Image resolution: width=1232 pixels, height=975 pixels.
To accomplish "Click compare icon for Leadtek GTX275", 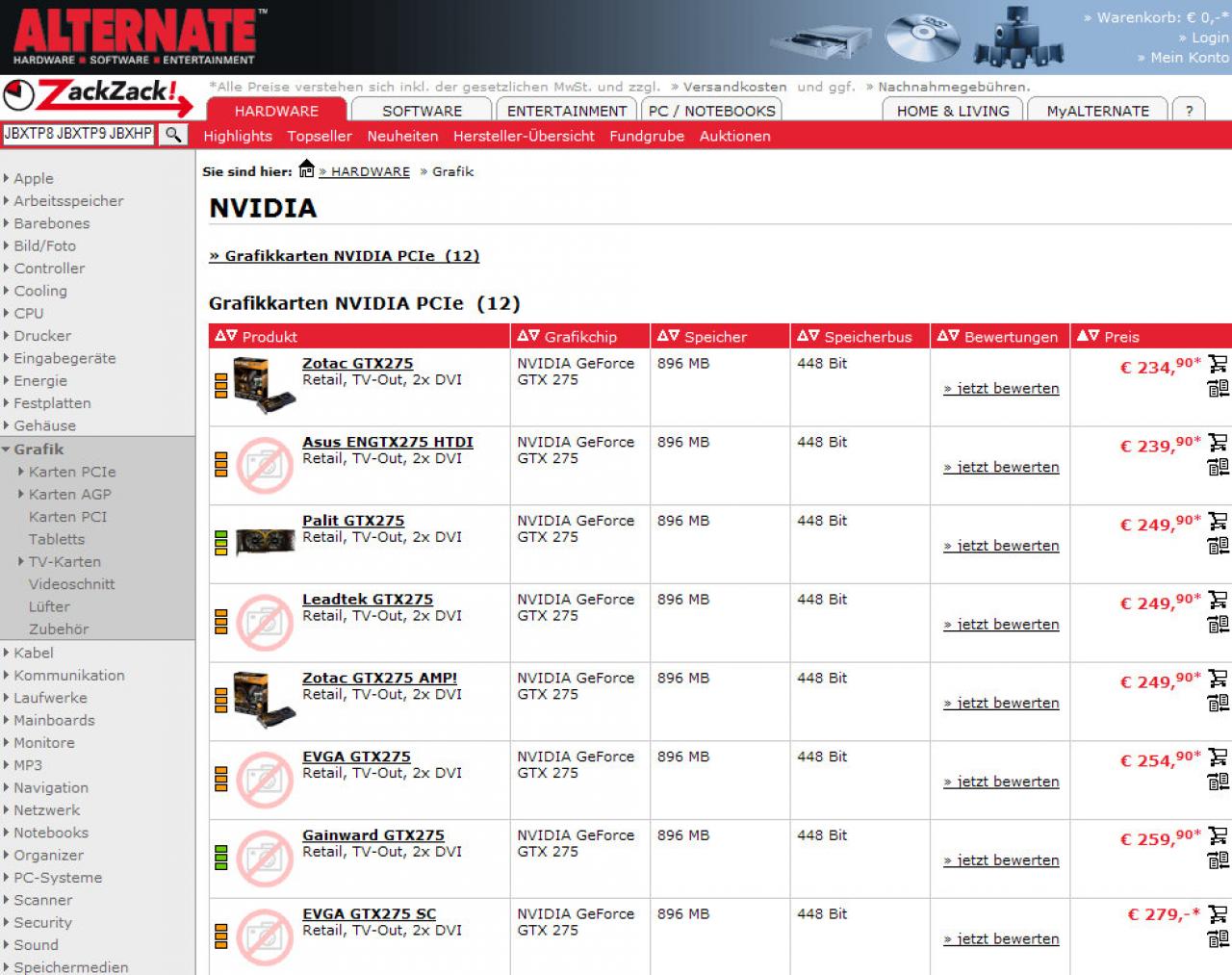I will point(1218,624).
